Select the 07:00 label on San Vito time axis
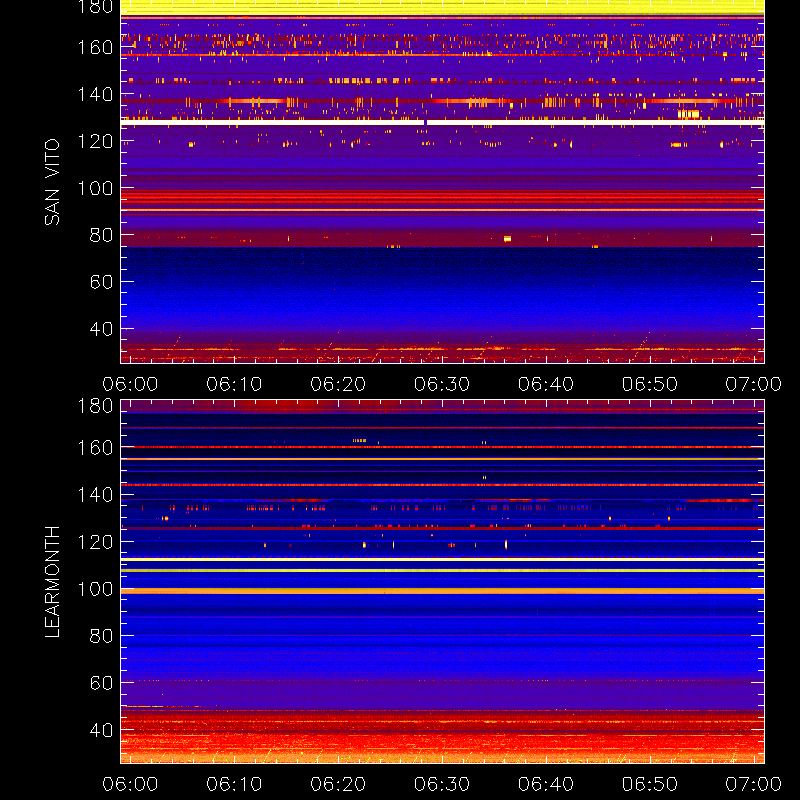800x800 pixels. [754, 384]
